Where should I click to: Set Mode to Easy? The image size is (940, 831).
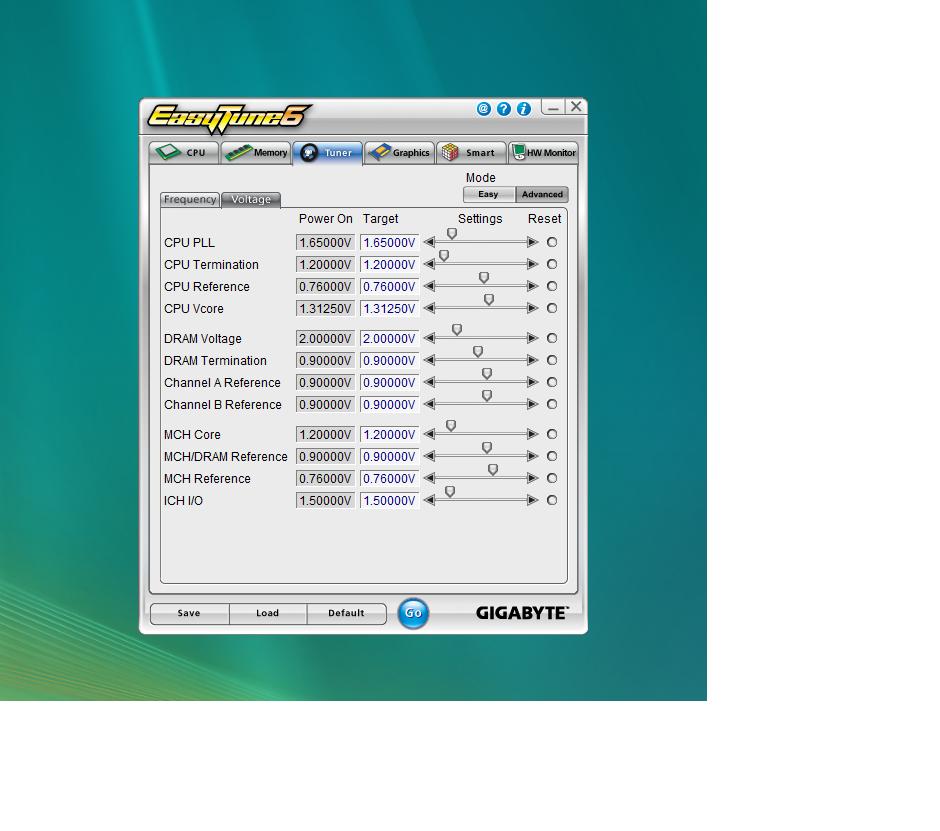click(x=489, y=194)
